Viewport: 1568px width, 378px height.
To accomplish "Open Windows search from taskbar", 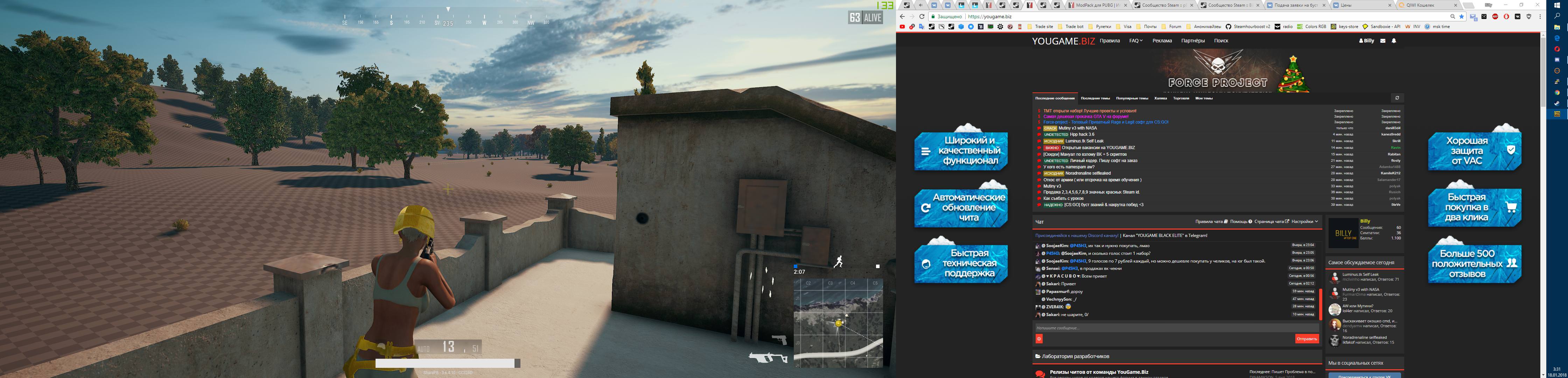I will [x=1557, y=16].
